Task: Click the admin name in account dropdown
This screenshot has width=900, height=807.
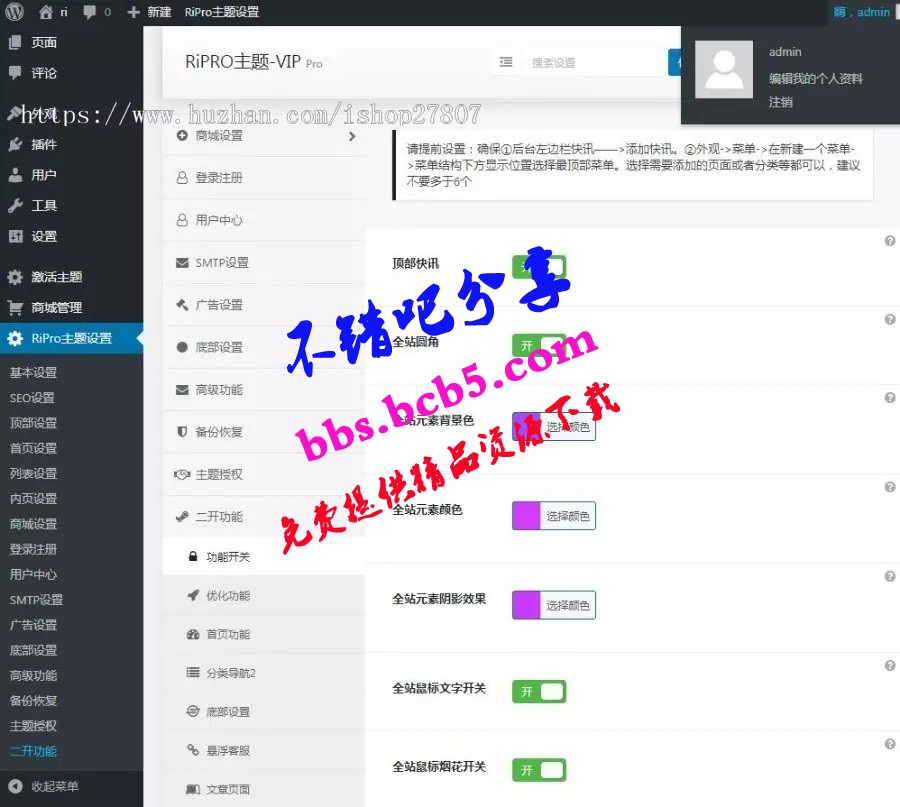Action: [x=785, y=52]
